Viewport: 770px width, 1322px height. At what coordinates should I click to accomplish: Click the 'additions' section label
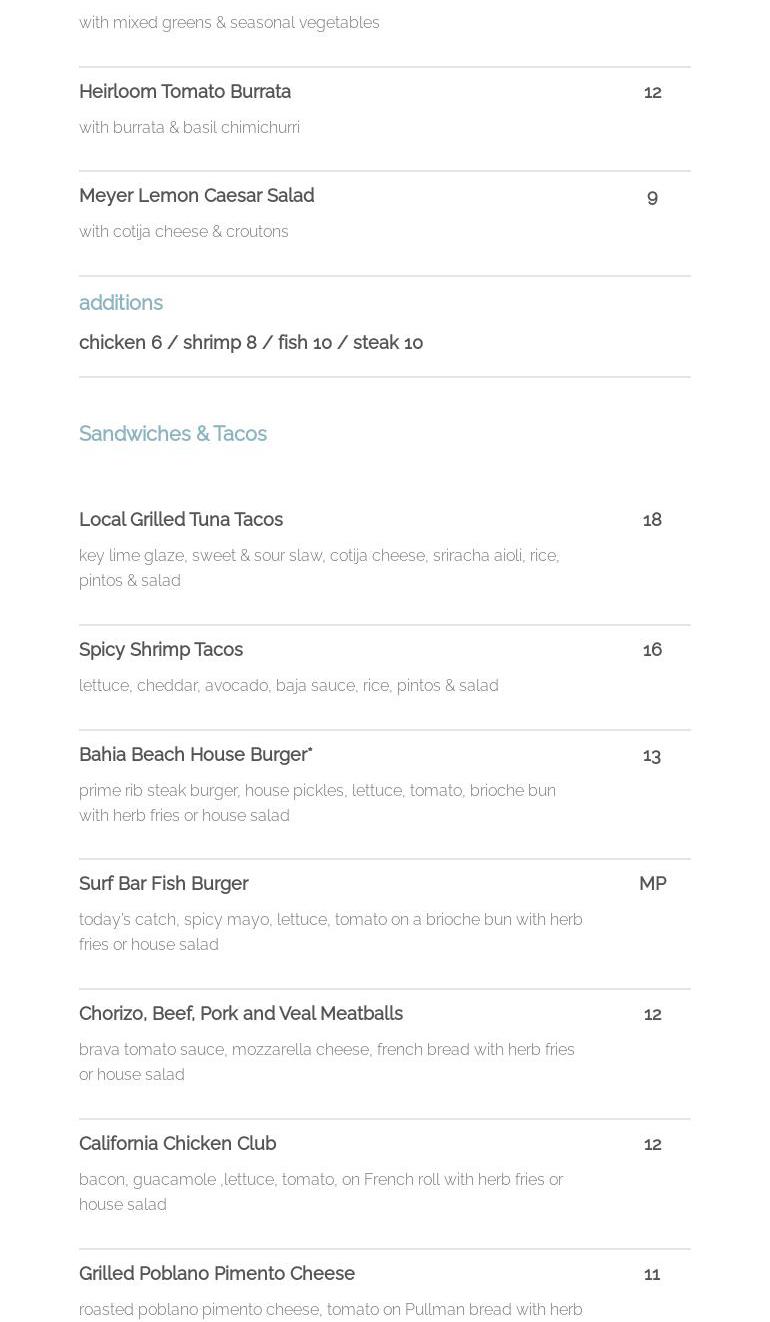(x=121, y=302)
